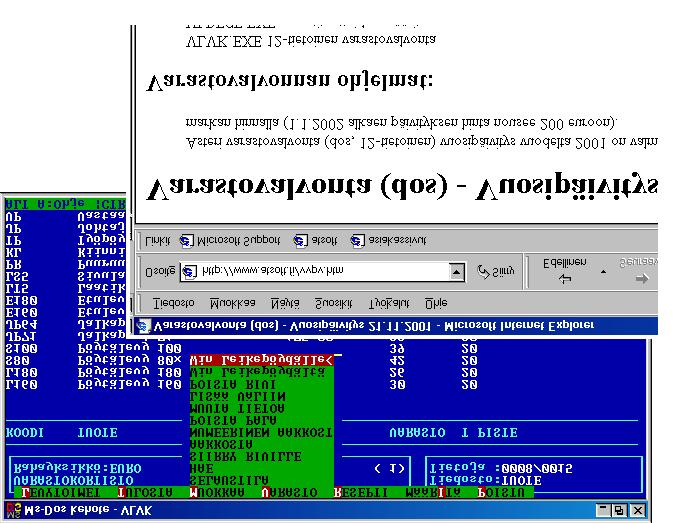This screenshot has height=523, width=673.
Task: Click the KOODI column header
Action: coord(24,432)
